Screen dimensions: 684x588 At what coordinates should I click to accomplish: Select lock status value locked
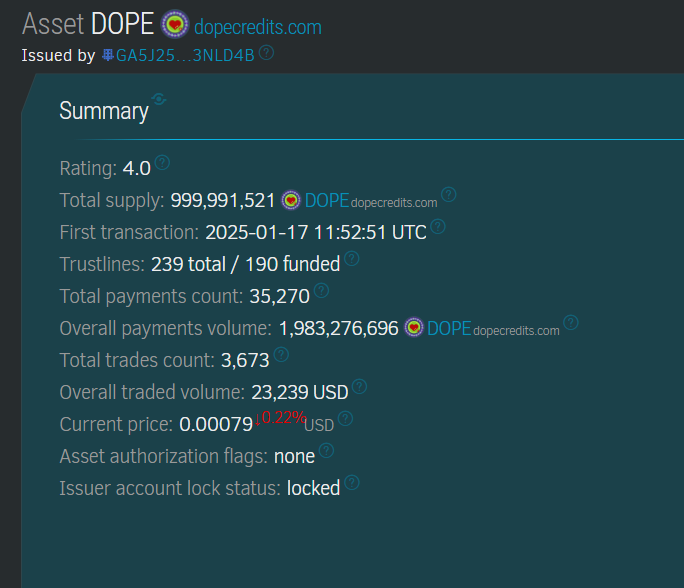[313, 488]
